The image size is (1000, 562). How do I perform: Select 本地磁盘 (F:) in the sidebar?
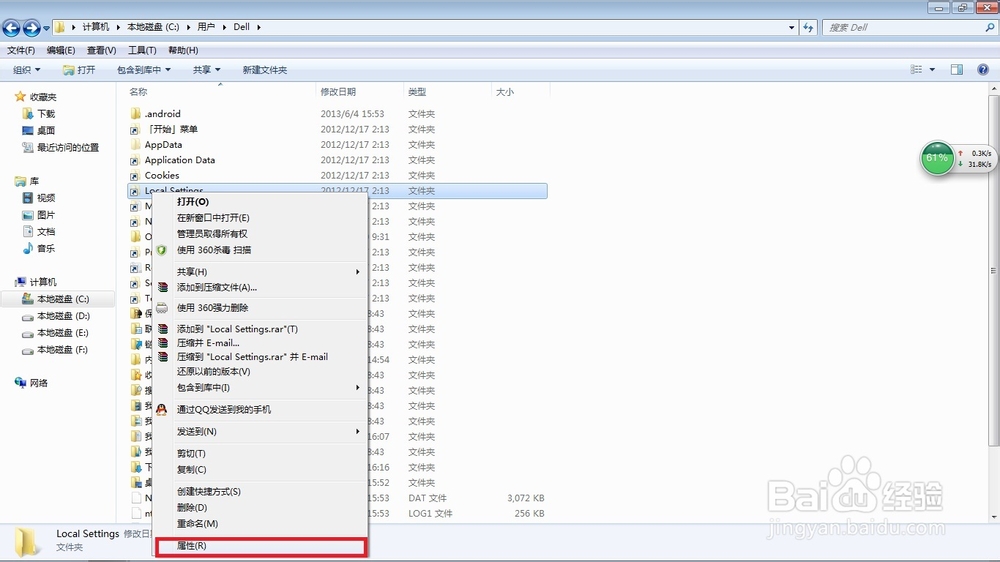[55, 350]
